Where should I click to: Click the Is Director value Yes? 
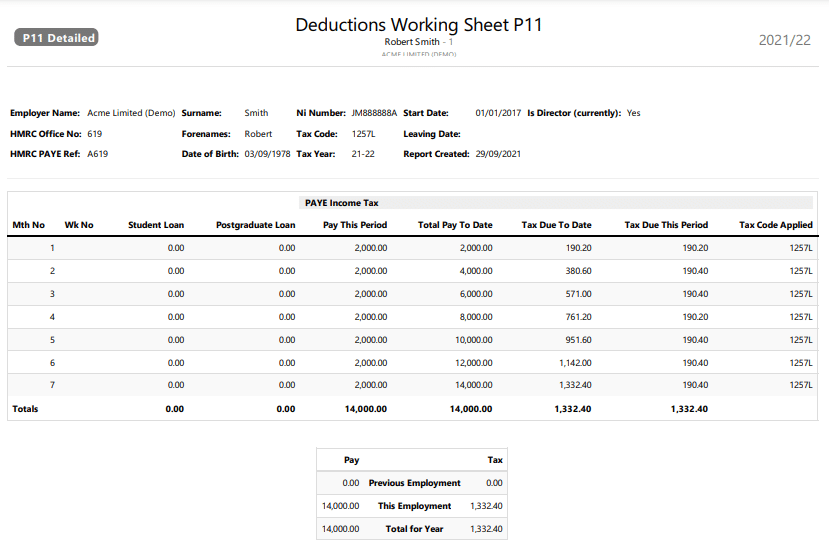[633, 113]
